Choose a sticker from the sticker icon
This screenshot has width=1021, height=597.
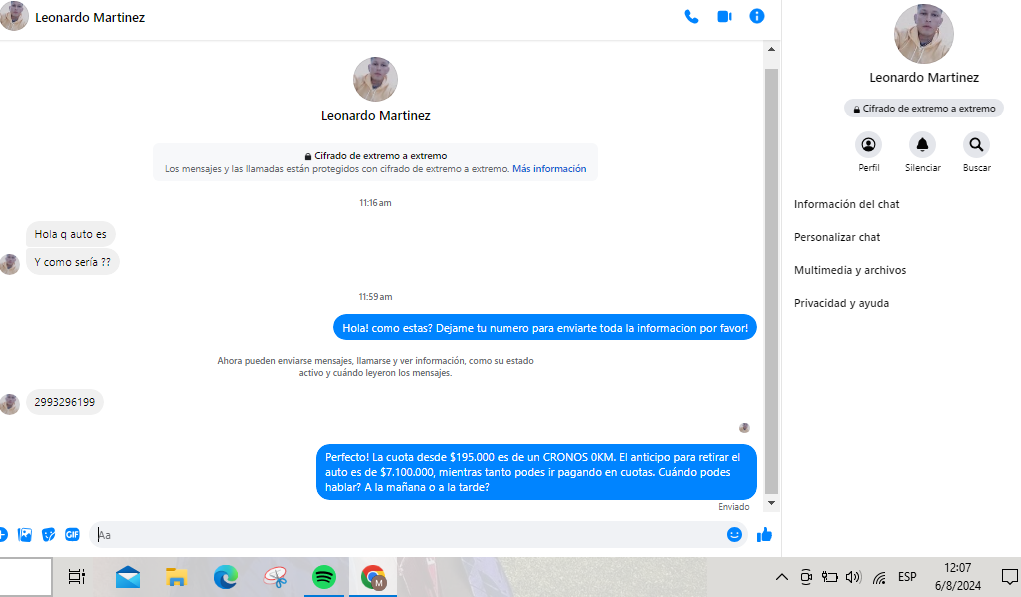[x=49, y=534]
